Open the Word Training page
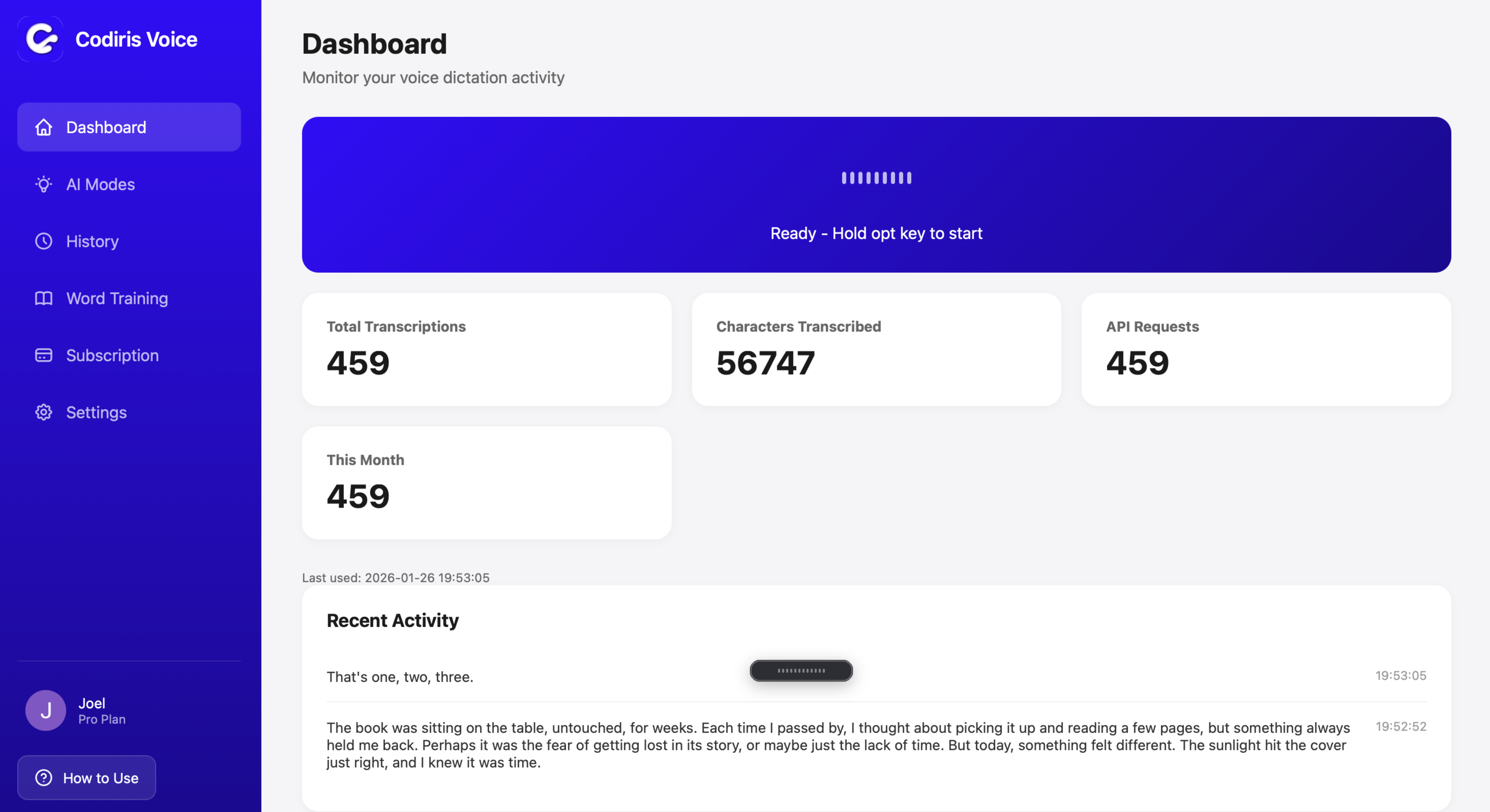 click(117, 299)
